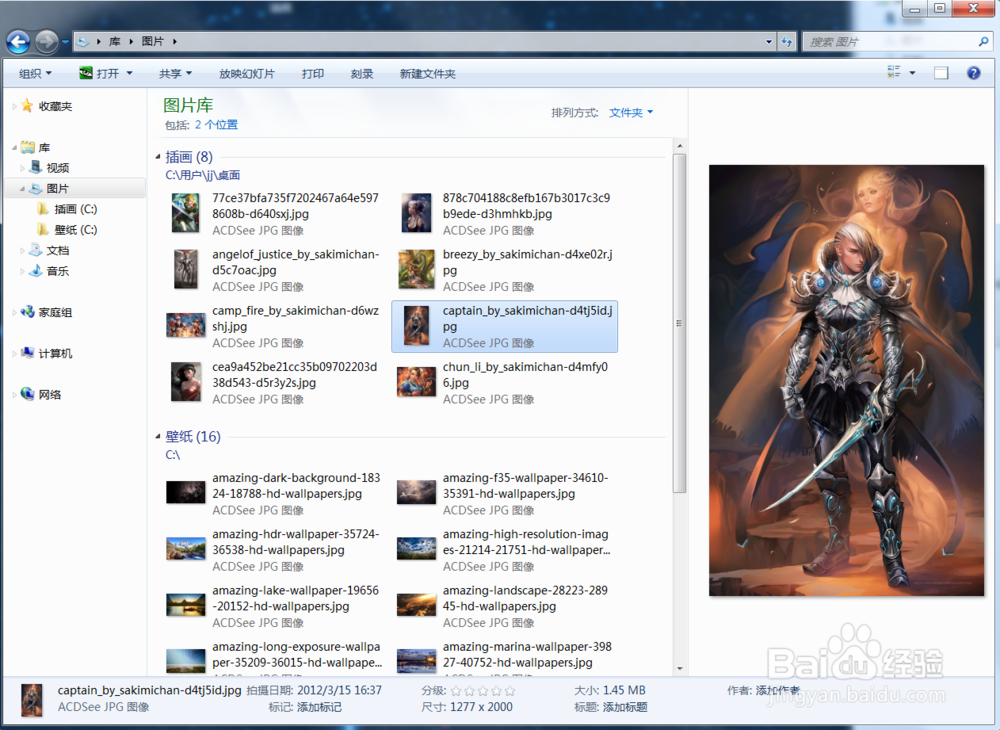This screenshot has width=1000, height=730.
Task: Expand the 视频 tree node arrow
Action: tap(22, 168)
